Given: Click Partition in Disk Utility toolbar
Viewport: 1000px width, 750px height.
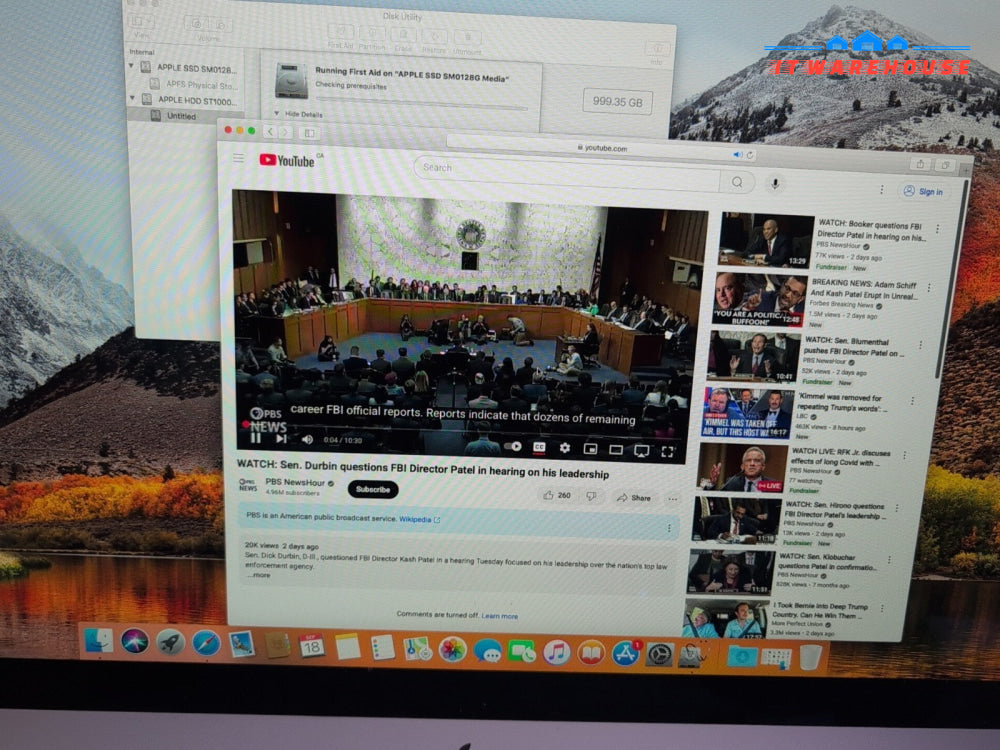Looking at the screenshot, I should [372, 38].
